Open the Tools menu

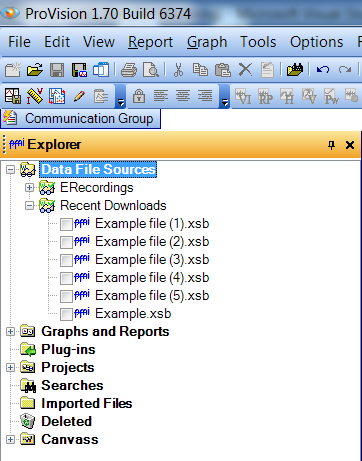point(258,42)
